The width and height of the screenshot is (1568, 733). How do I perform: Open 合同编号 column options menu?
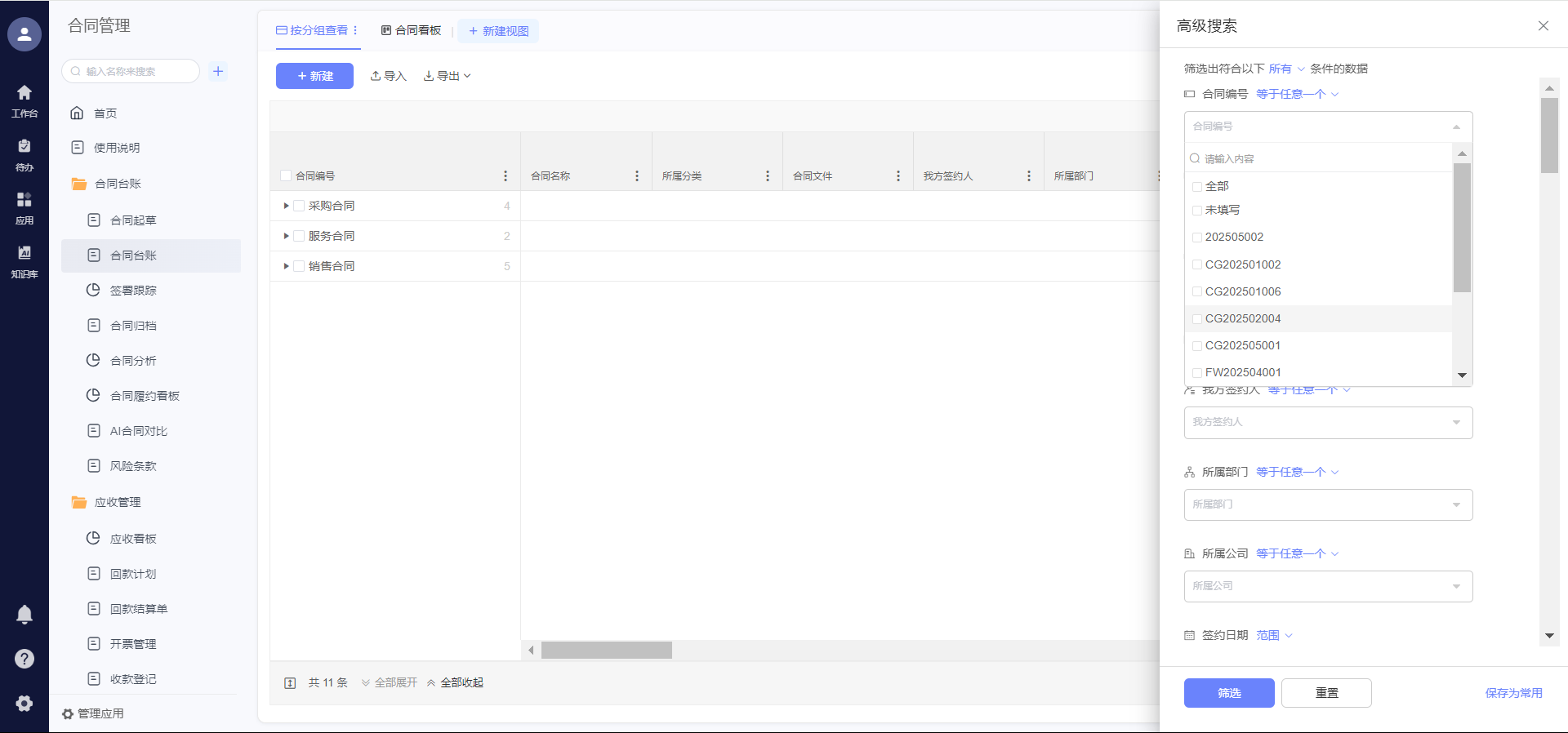click(x=506, y=176)
